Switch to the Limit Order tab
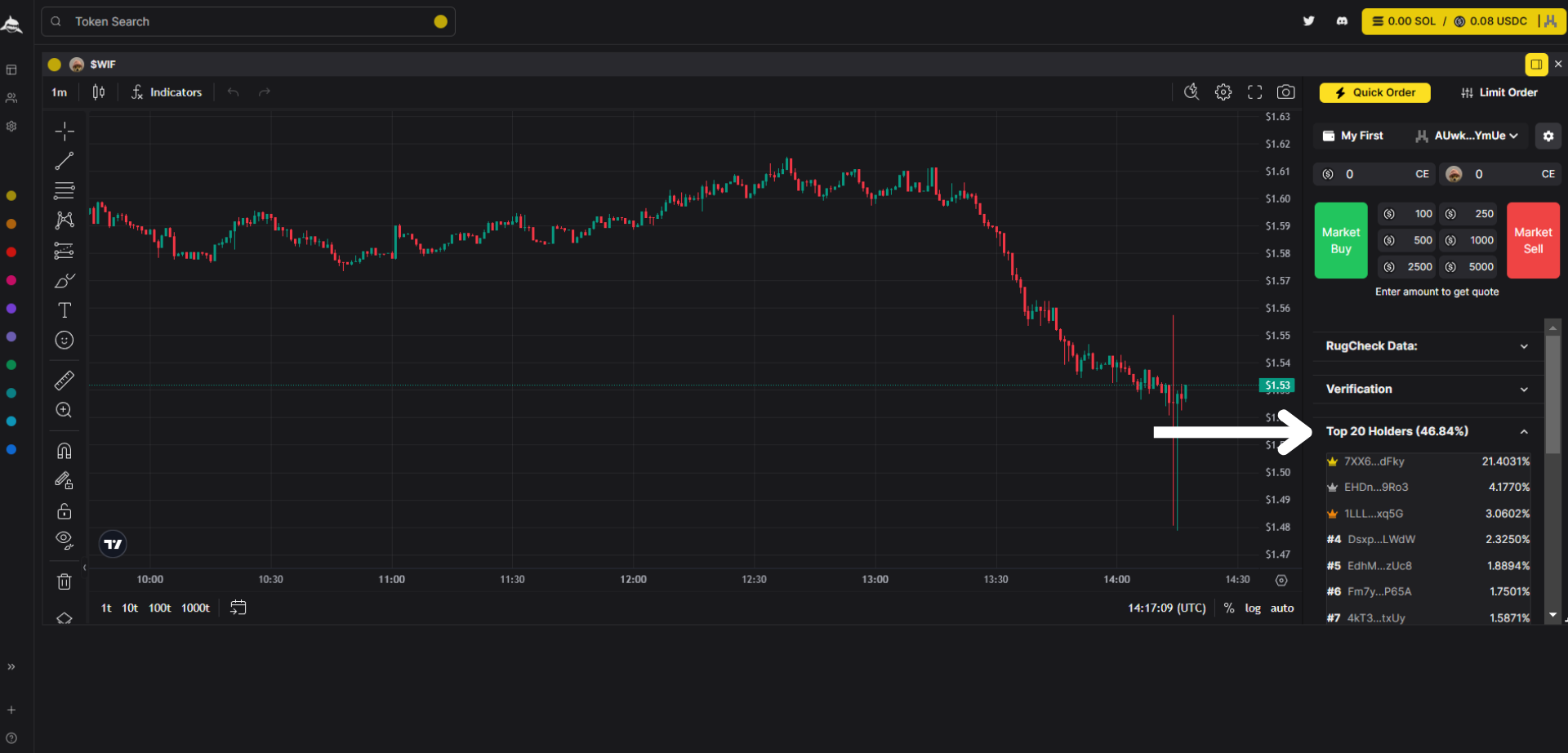Viewport: 1568px width, 753px height. coord(1499,92)
